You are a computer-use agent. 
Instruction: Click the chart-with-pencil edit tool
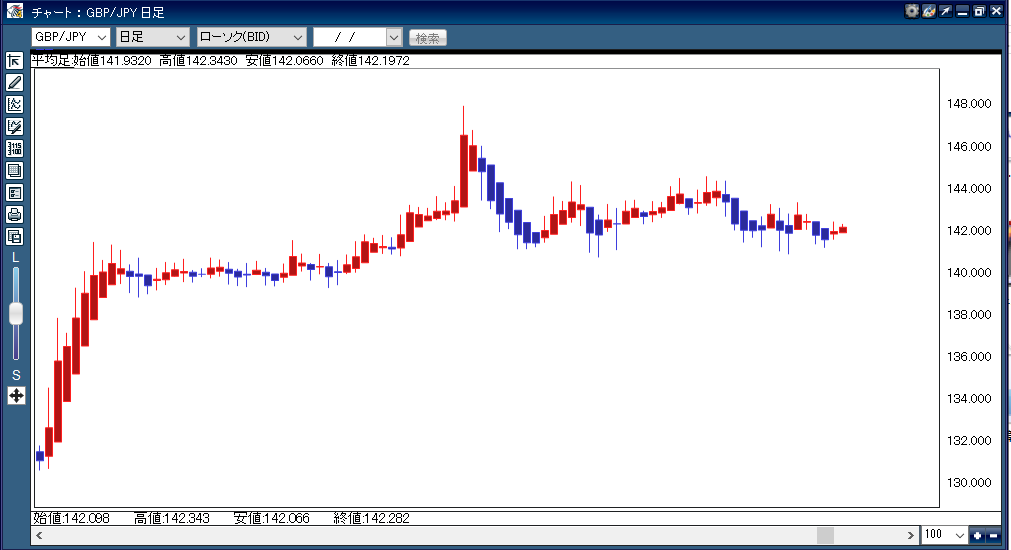click(15, 126)
